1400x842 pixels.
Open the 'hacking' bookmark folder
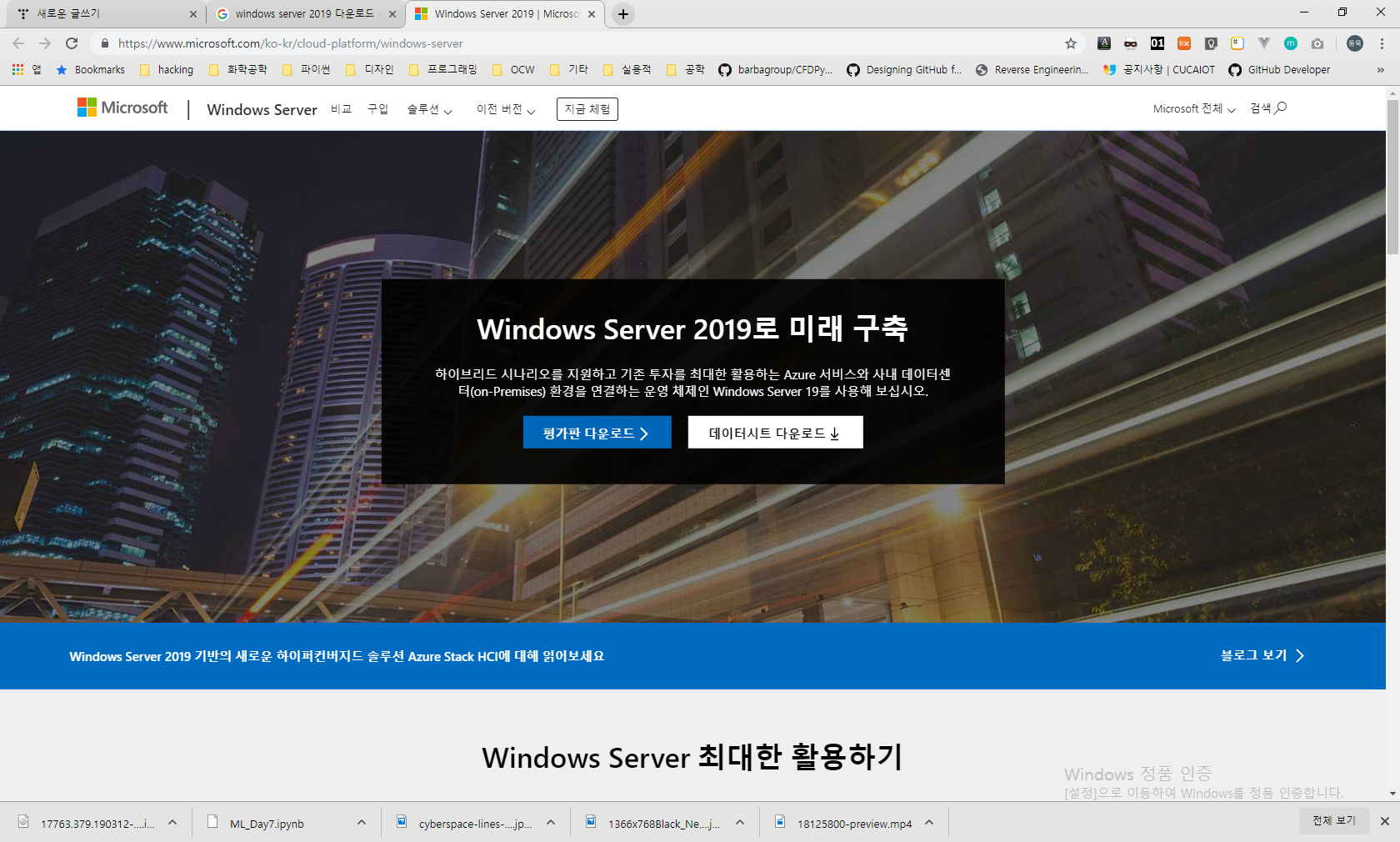167,70
